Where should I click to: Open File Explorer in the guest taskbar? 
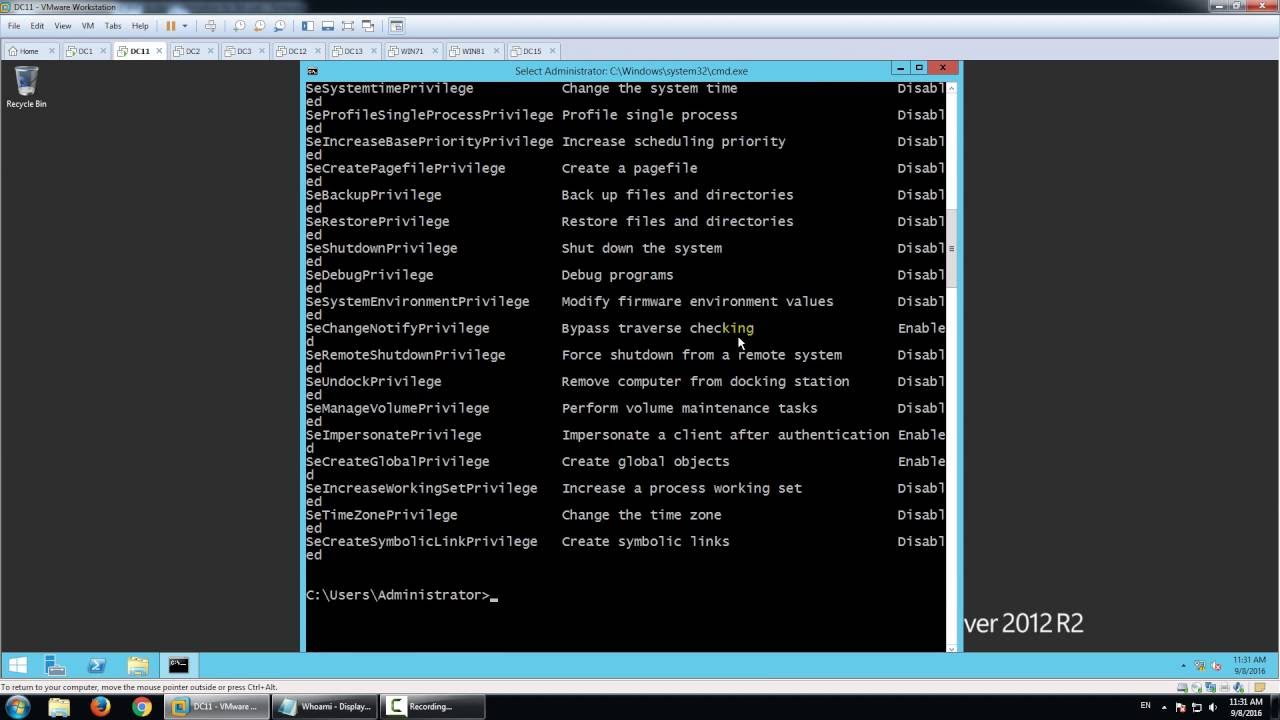pyautogui.click(x=137, y=665)
